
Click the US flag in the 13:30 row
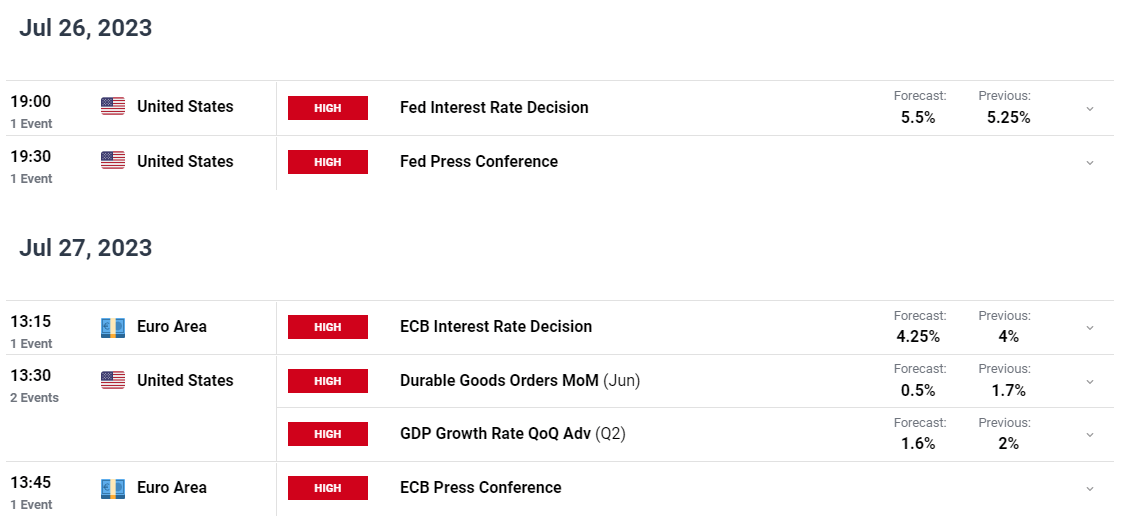[113, 380]
